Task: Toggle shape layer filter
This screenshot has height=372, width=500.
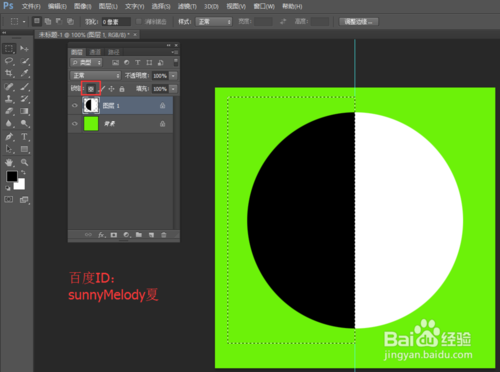Action: tap(149, 62)
